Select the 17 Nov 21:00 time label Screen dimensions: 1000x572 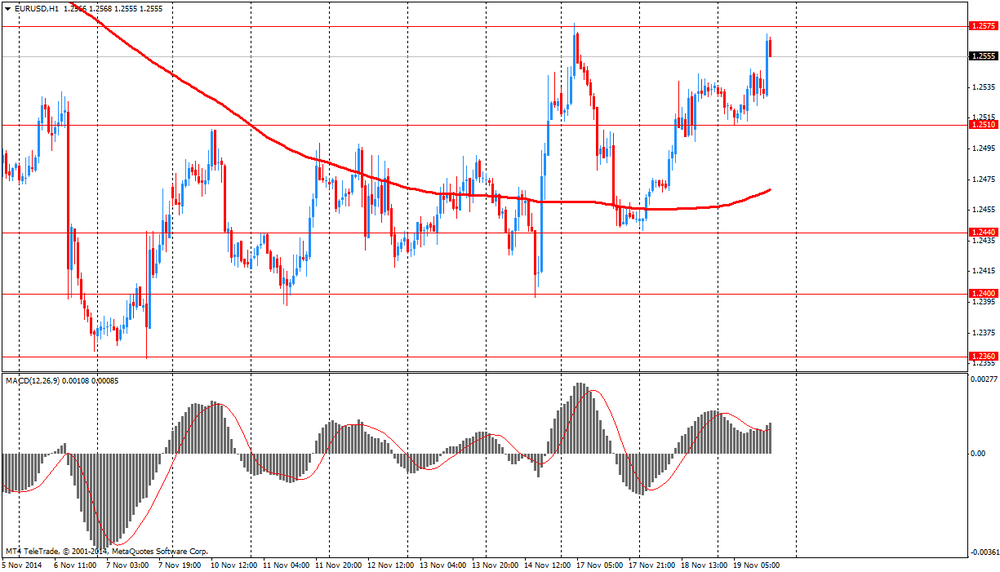pyautogui.click(x=652, y=565)
